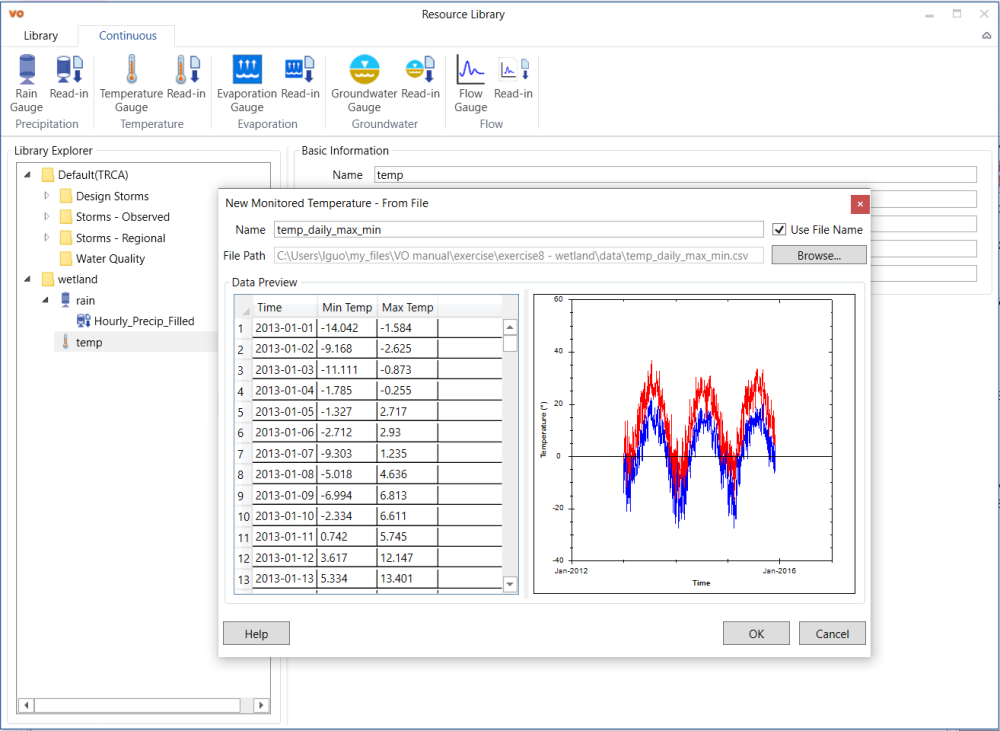Select the Water Quality tree item
The width and height of the screenshot is (1000, 731).
[x=110, y=258]
